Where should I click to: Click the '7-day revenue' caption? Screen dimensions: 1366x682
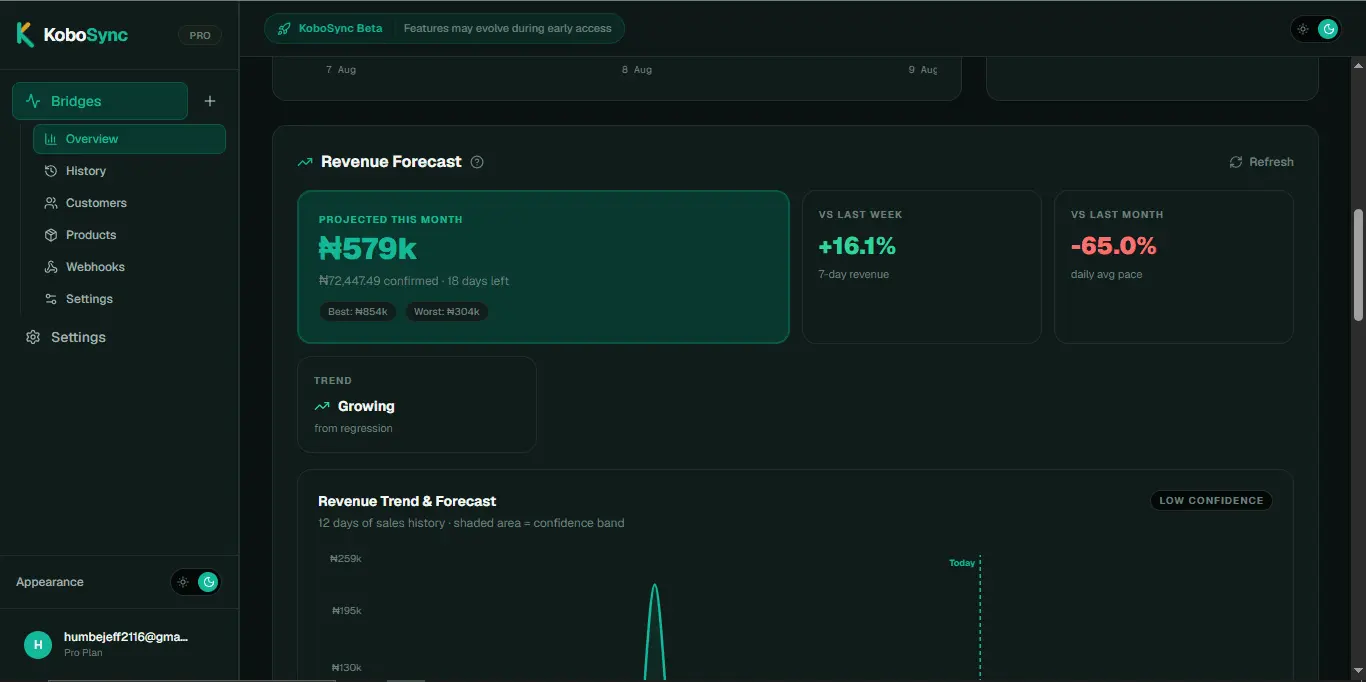click(x=853, y=274)
